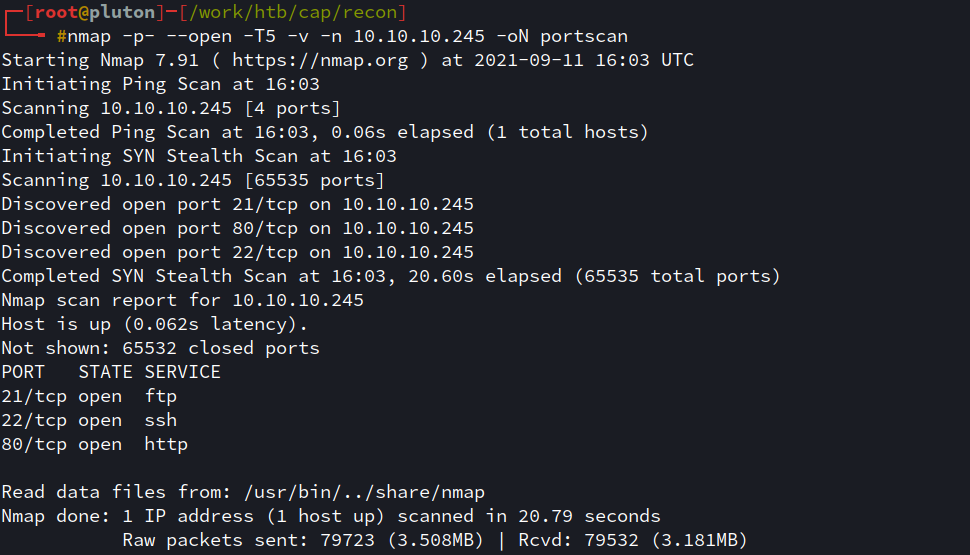
Task: Click the 'Host is up' latency line
Action: (x=154, y=325)
